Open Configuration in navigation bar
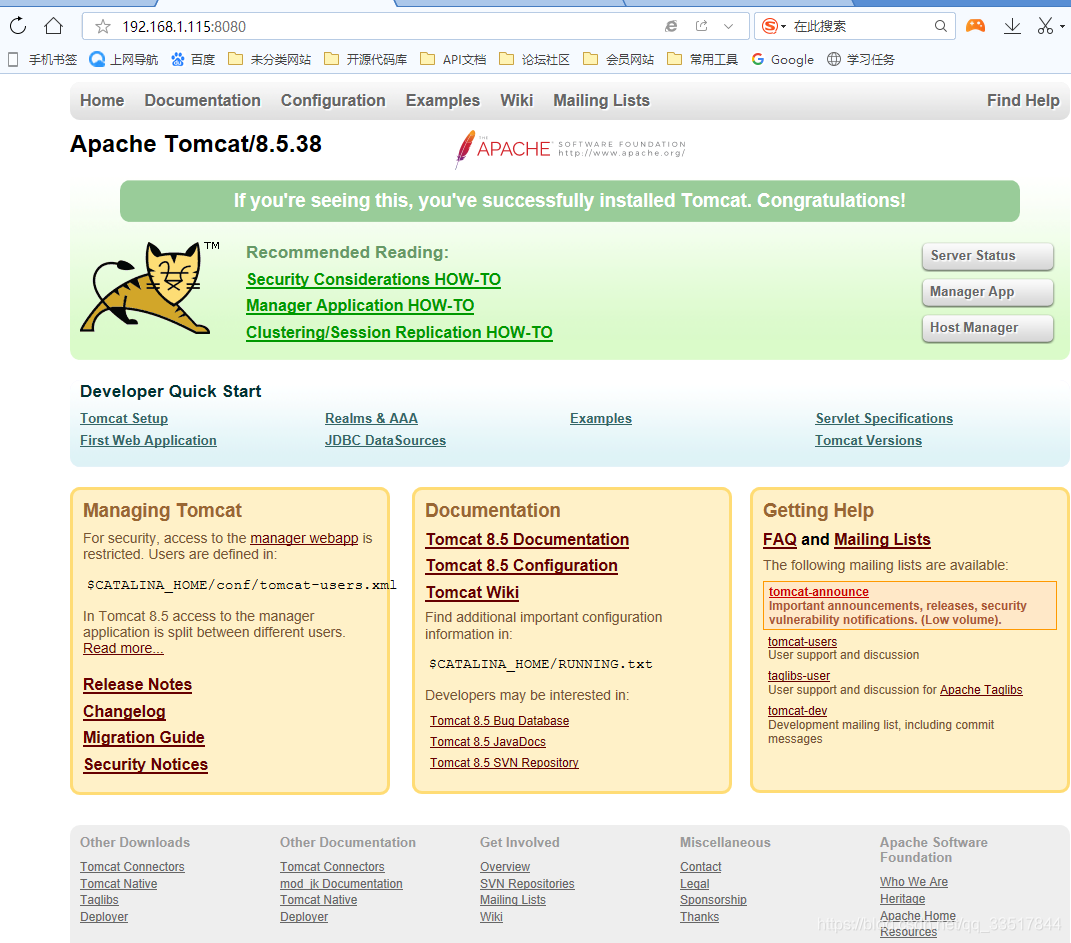 (333, 100)
